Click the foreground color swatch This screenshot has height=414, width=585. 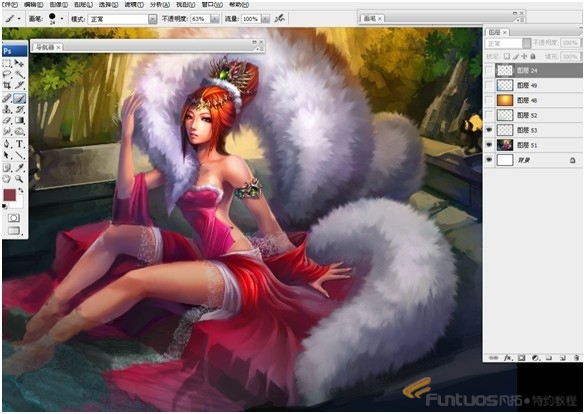10,195
